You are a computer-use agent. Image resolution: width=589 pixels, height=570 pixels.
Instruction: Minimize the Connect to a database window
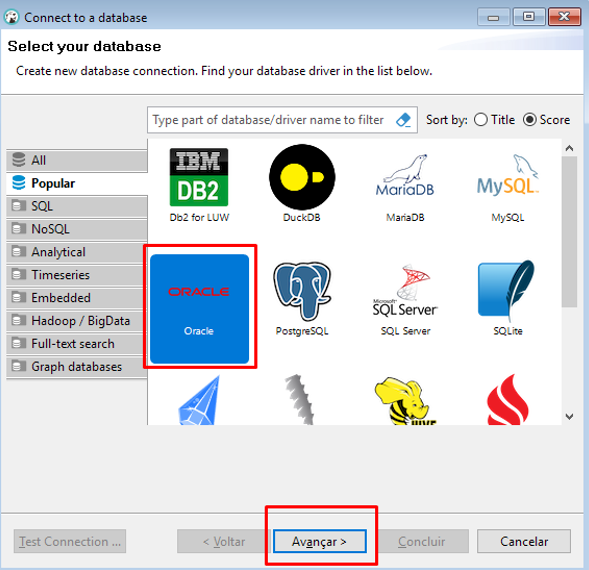[493, 17]
